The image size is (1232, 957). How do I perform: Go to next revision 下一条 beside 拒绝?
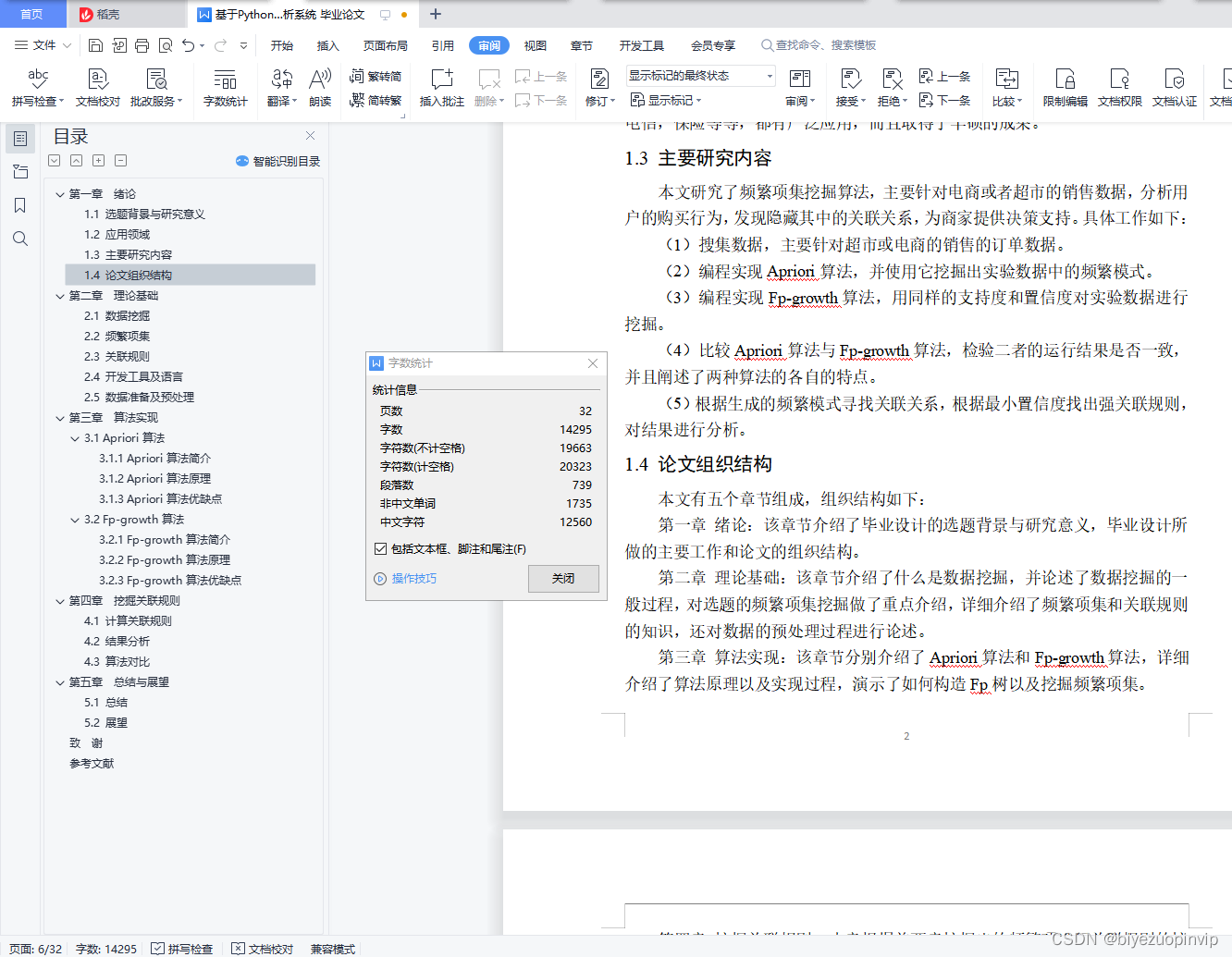944,100
